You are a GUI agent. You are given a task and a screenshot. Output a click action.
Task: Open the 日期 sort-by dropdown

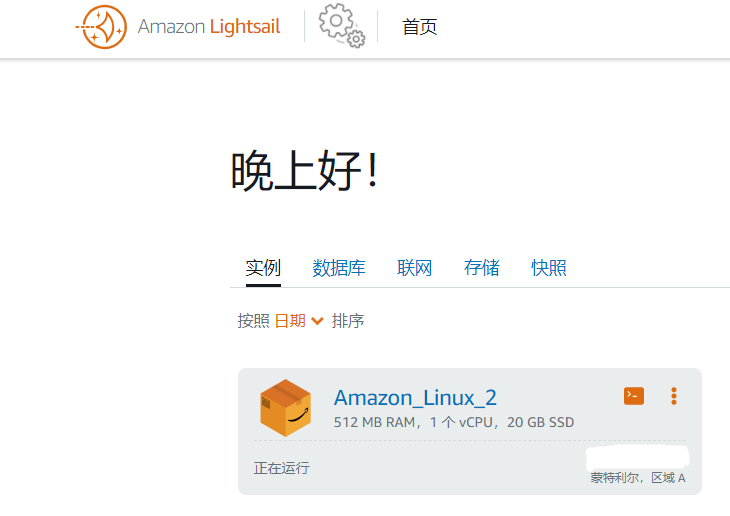pos(290,320)
